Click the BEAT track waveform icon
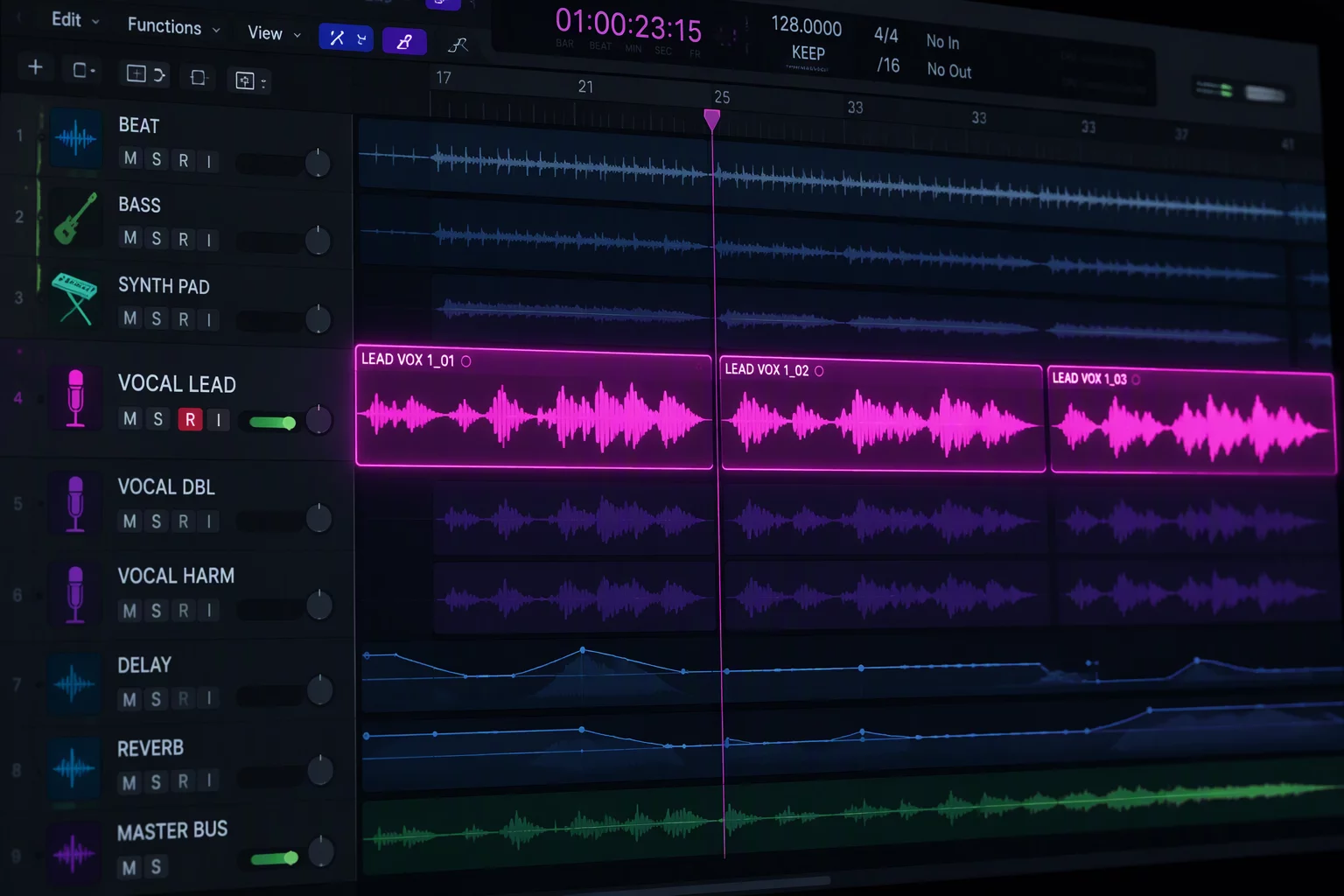Viewport: 1344px width, 896px height. pyautogui.click(x=75, y=137)
